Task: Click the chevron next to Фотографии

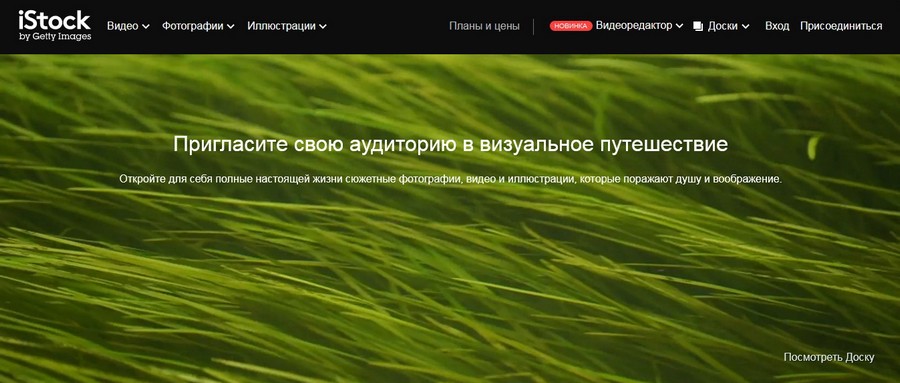Action: click(230, 26)
